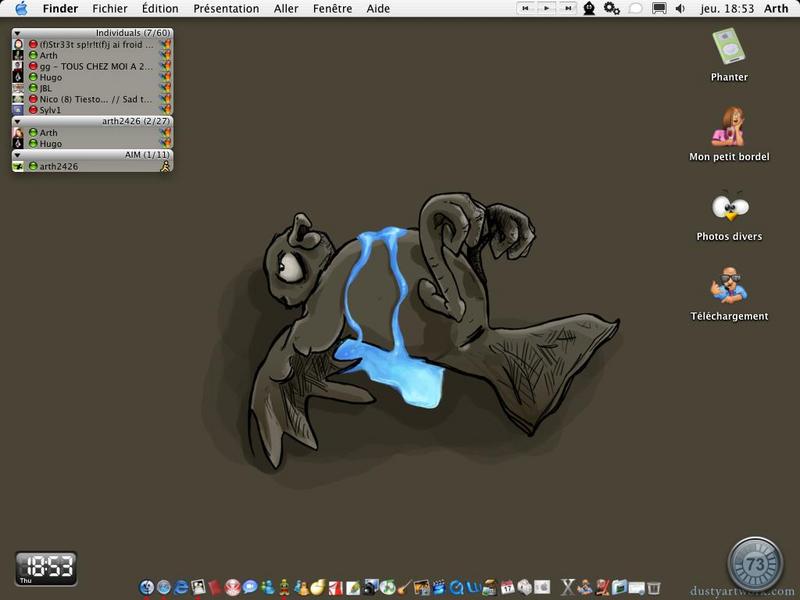The width and height of the screenshot is (800, 600).
Task: Click the display icon in menu bar
Action: coord(659,9)
